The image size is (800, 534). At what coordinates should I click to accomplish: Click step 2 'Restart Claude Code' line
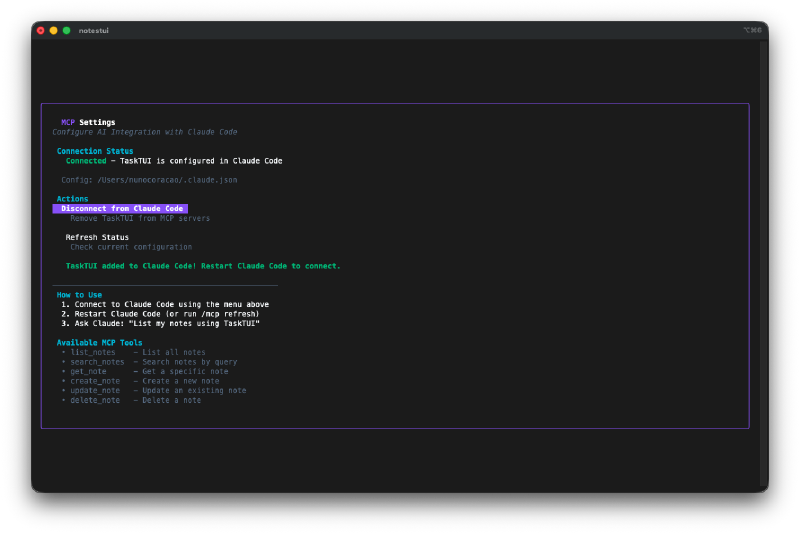point(160,314)
